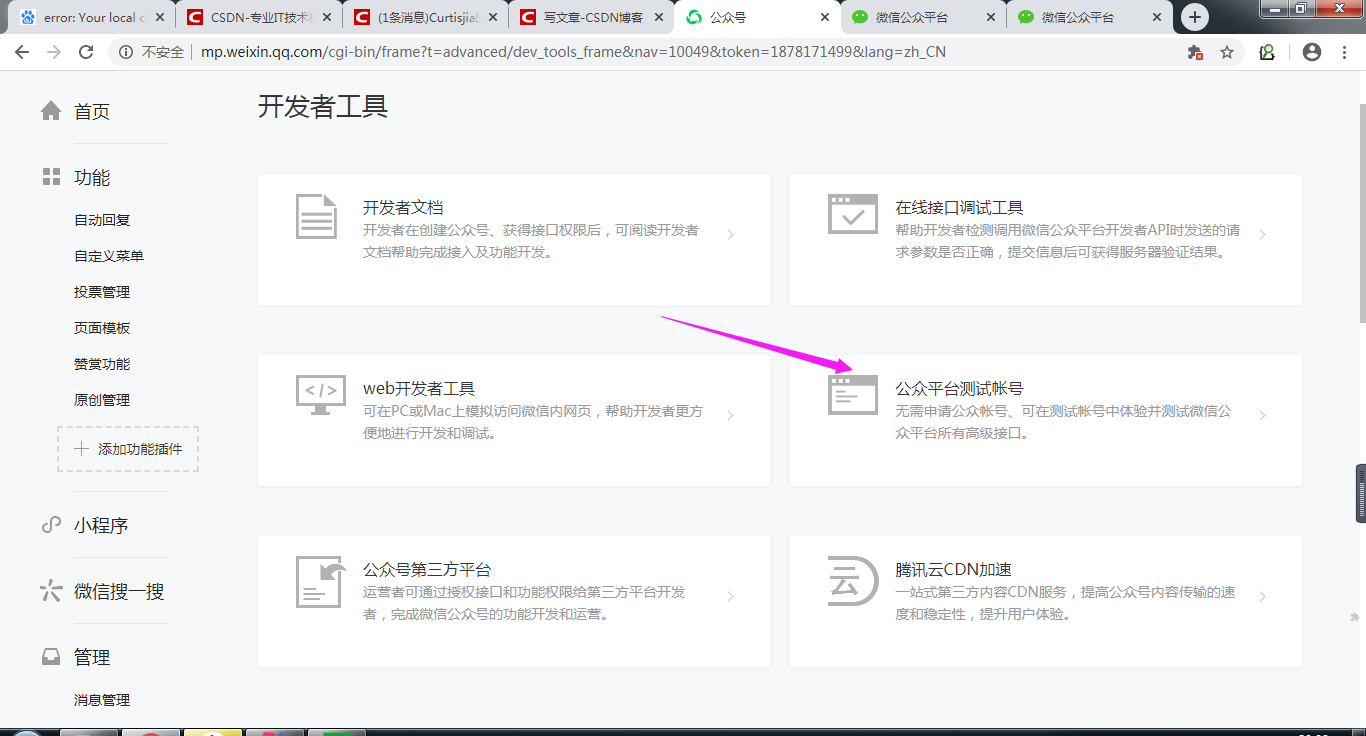This screenshot has height=736, width=1366.
Task: Switch to the 写文章-CSDN博客 tab
Action: click(590, 17)
